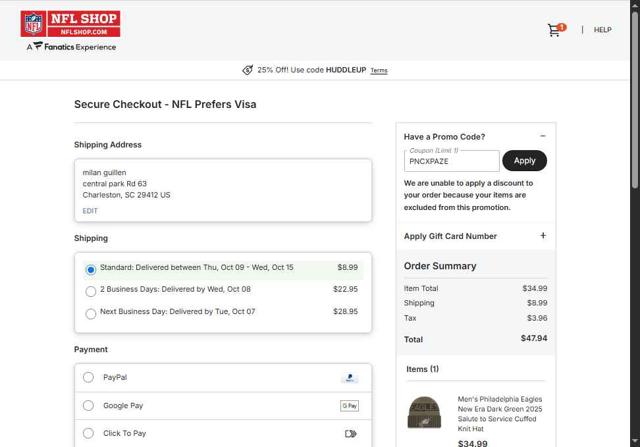Viewport: 640px width, 447px height.
Task: Click the Click To Pay icon
Action: (x=350, y=434)
